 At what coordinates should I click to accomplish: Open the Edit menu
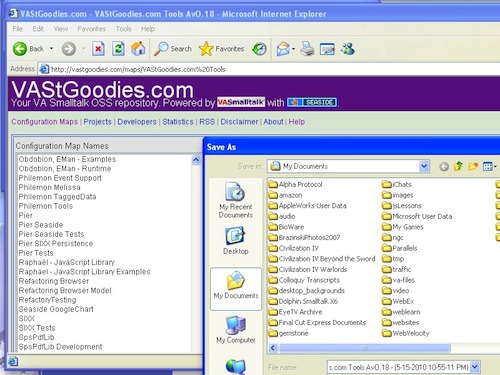click(38, 29)
